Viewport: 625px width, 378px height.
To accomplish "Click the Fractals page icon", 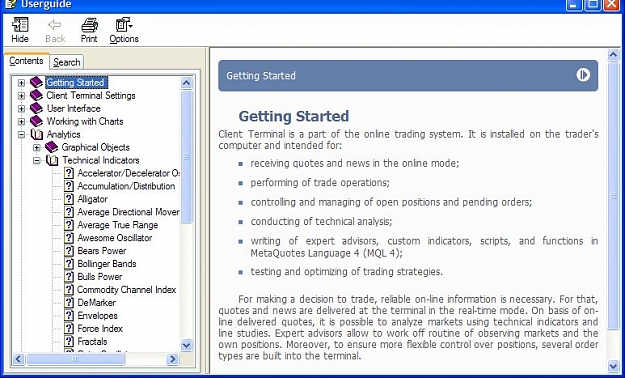I will [x=69, y=342].
